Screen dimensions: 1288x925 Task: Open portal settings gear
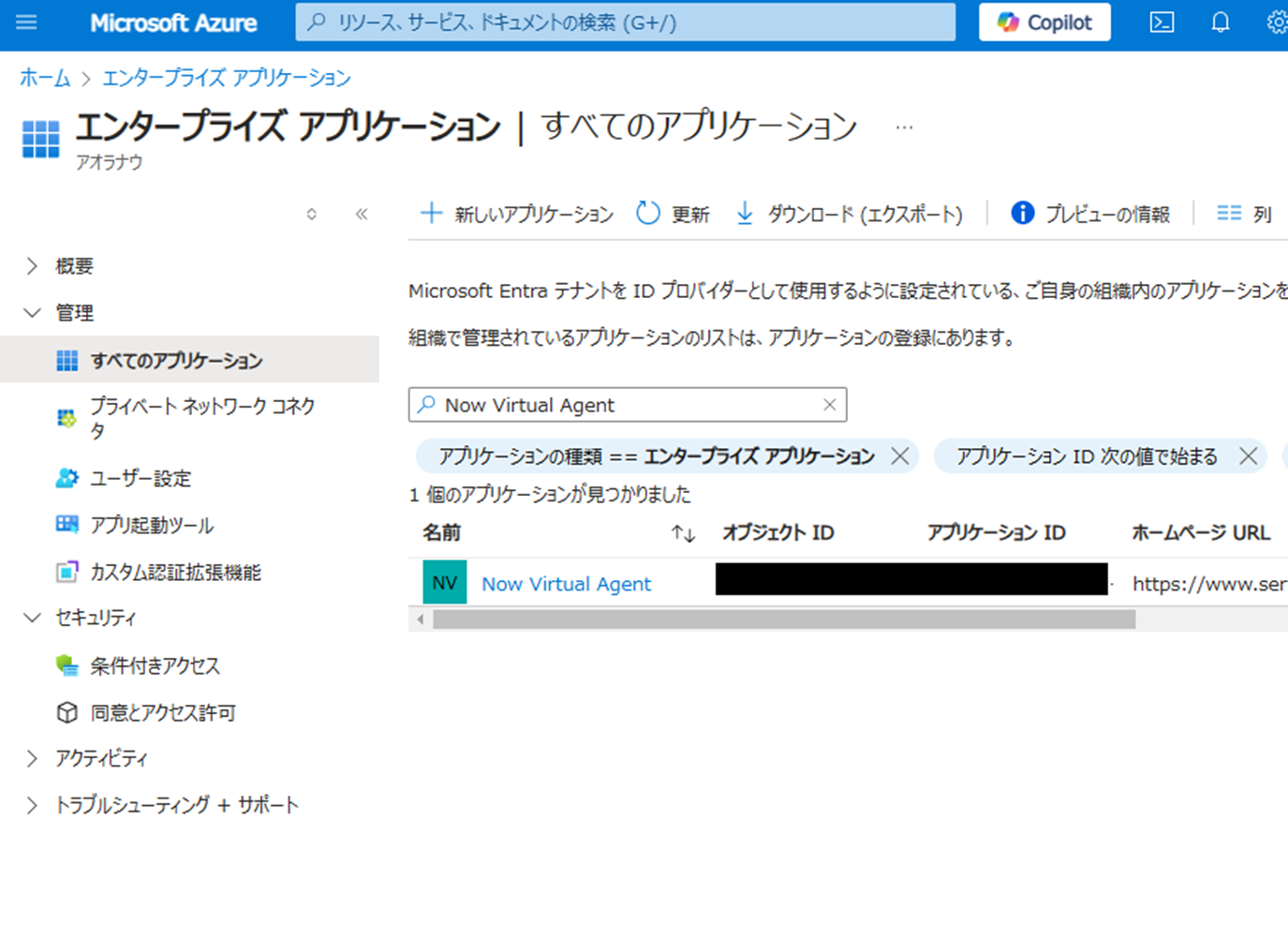point(1277,22)
